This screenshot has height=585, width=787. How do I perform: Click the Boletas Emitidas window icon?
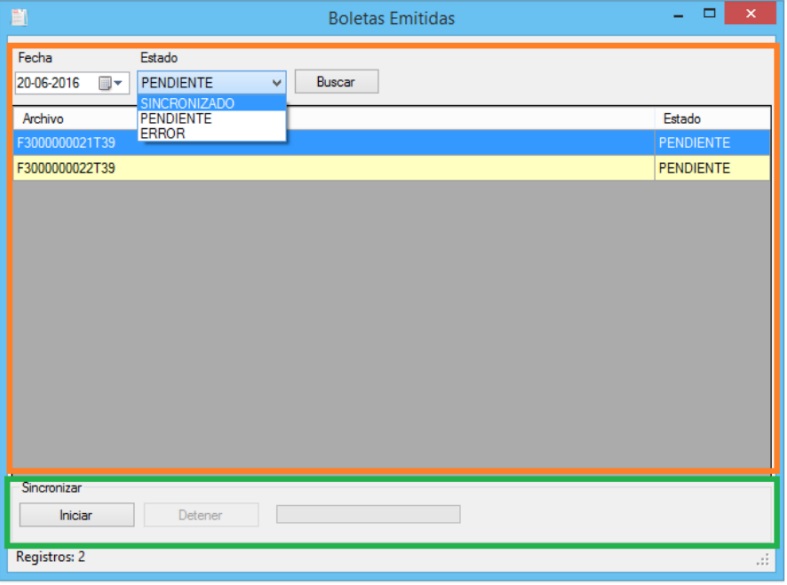(19, 18)
